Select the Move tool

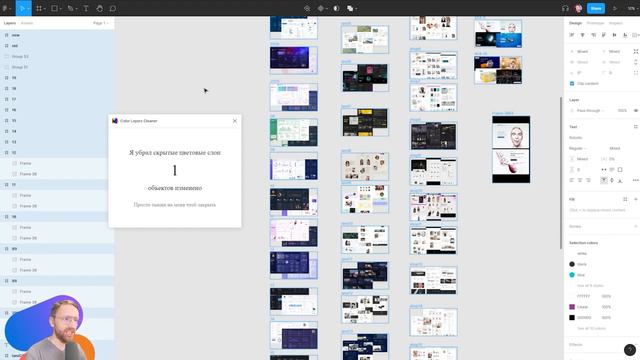click(x=22, y=8)
